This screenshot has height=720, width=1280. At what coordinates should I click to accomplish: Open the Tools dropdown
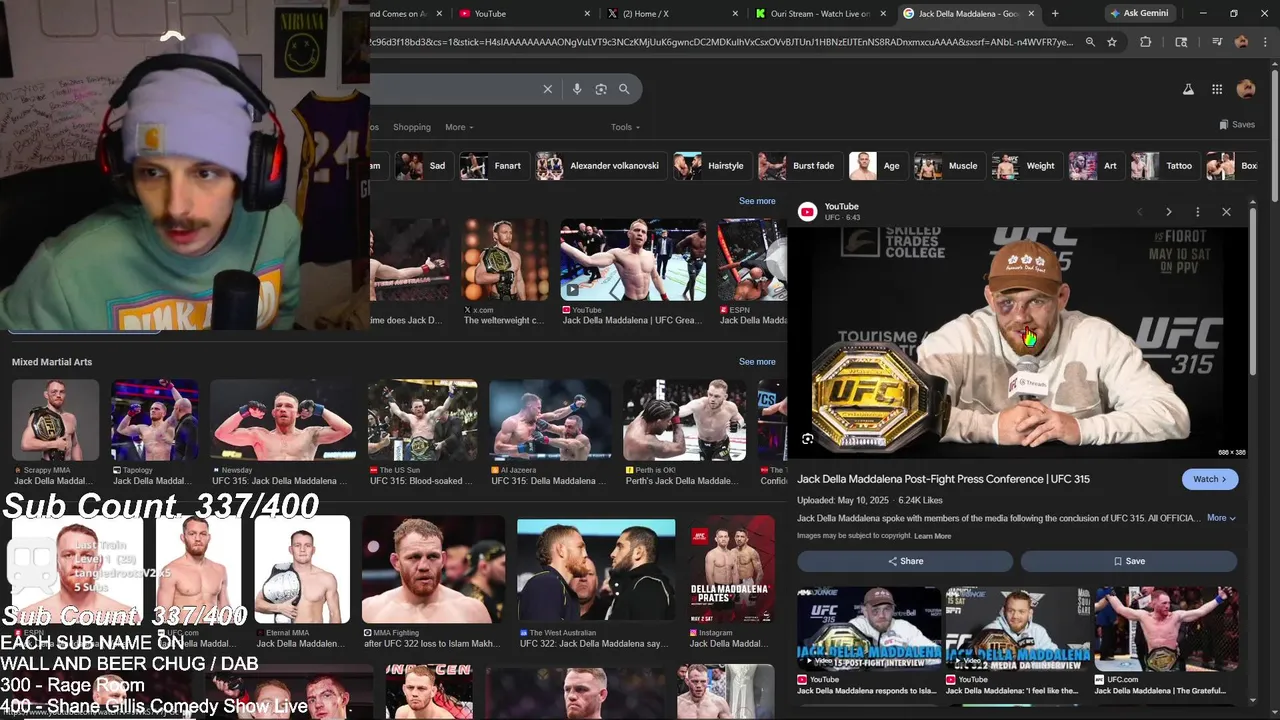625,127
